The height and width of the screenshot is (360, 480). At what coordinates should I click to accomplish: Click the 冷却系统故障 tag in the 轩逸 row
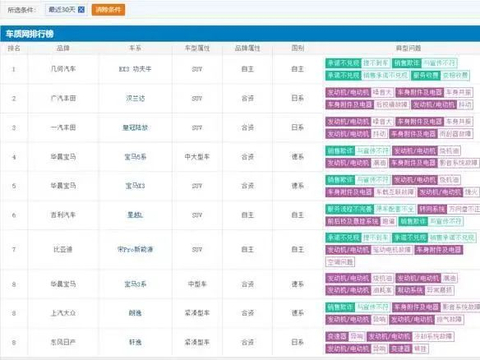click(433, 336)
